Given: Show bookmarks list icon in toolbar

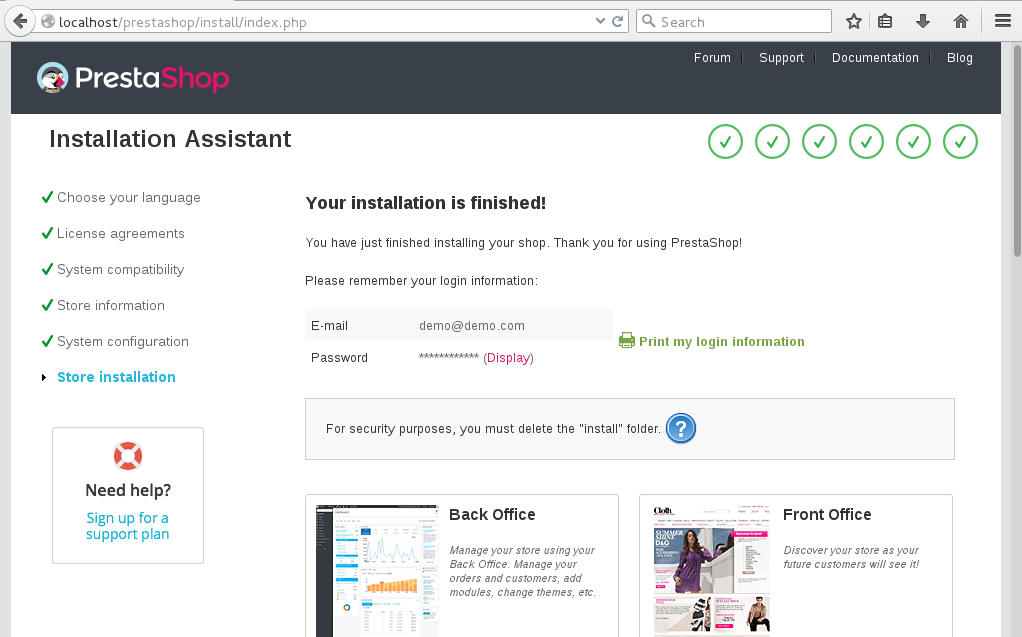Looking at the screenshot, I should (x=884, y=22).
